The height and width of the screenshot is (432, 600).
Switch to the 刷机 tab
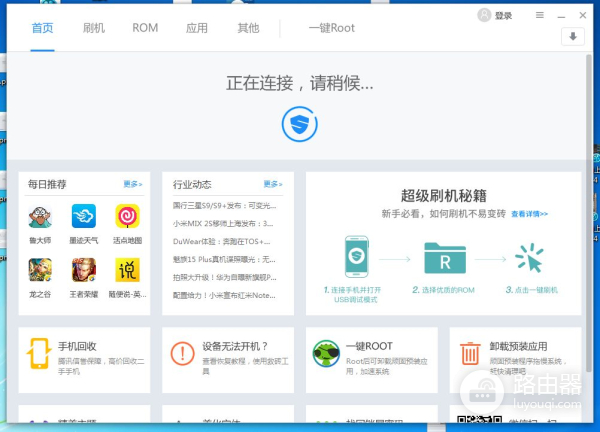click(94, 28)
